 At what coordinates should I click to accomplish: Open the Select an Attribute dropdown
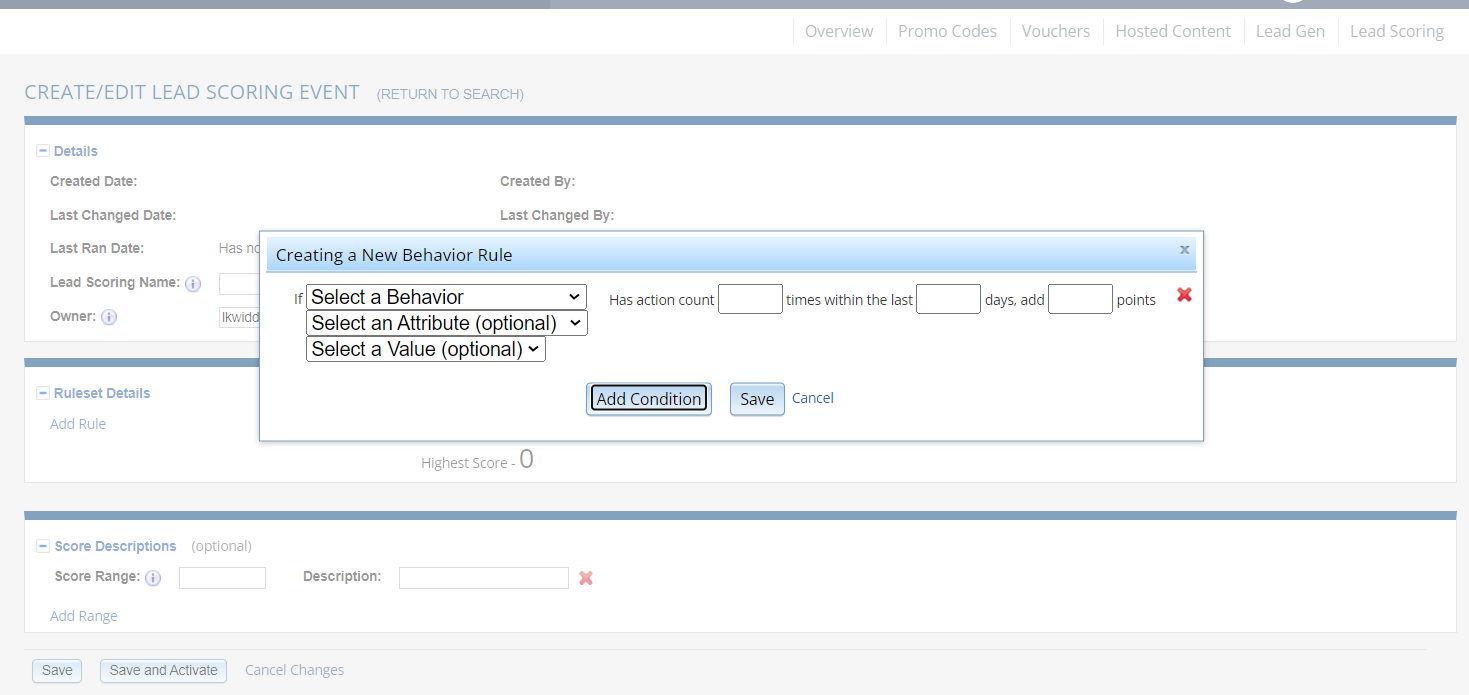point(446,323)
